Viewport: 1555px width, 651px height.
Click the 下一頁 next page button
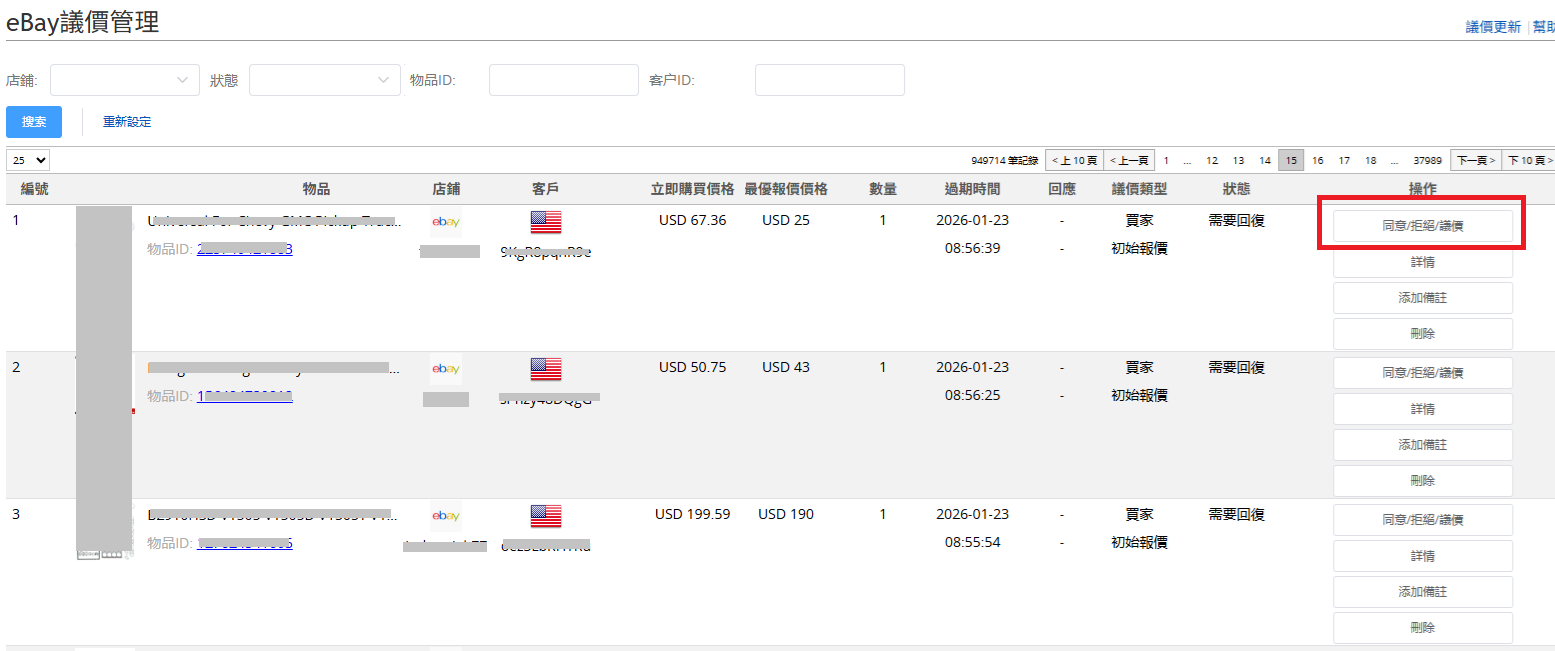1476,160
